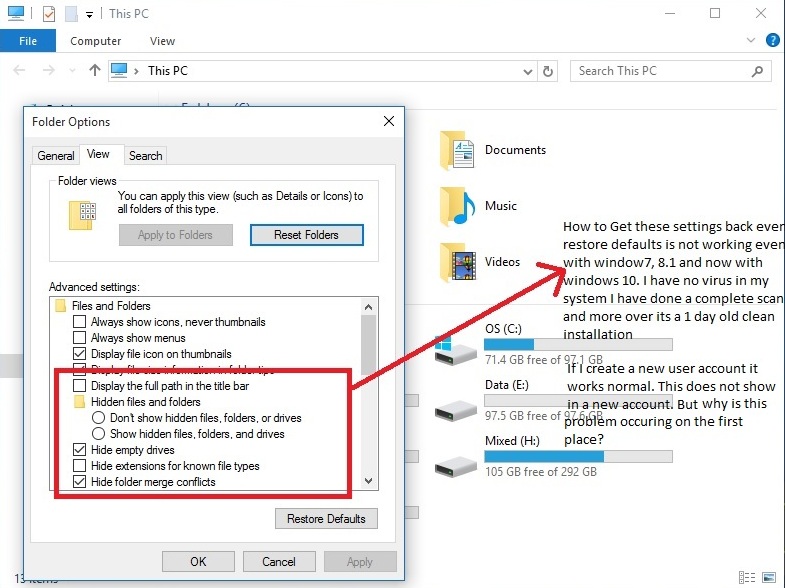This screenshot has width=785, height=588.
Task: Click the Music folder label
Action: click(501, 206)
